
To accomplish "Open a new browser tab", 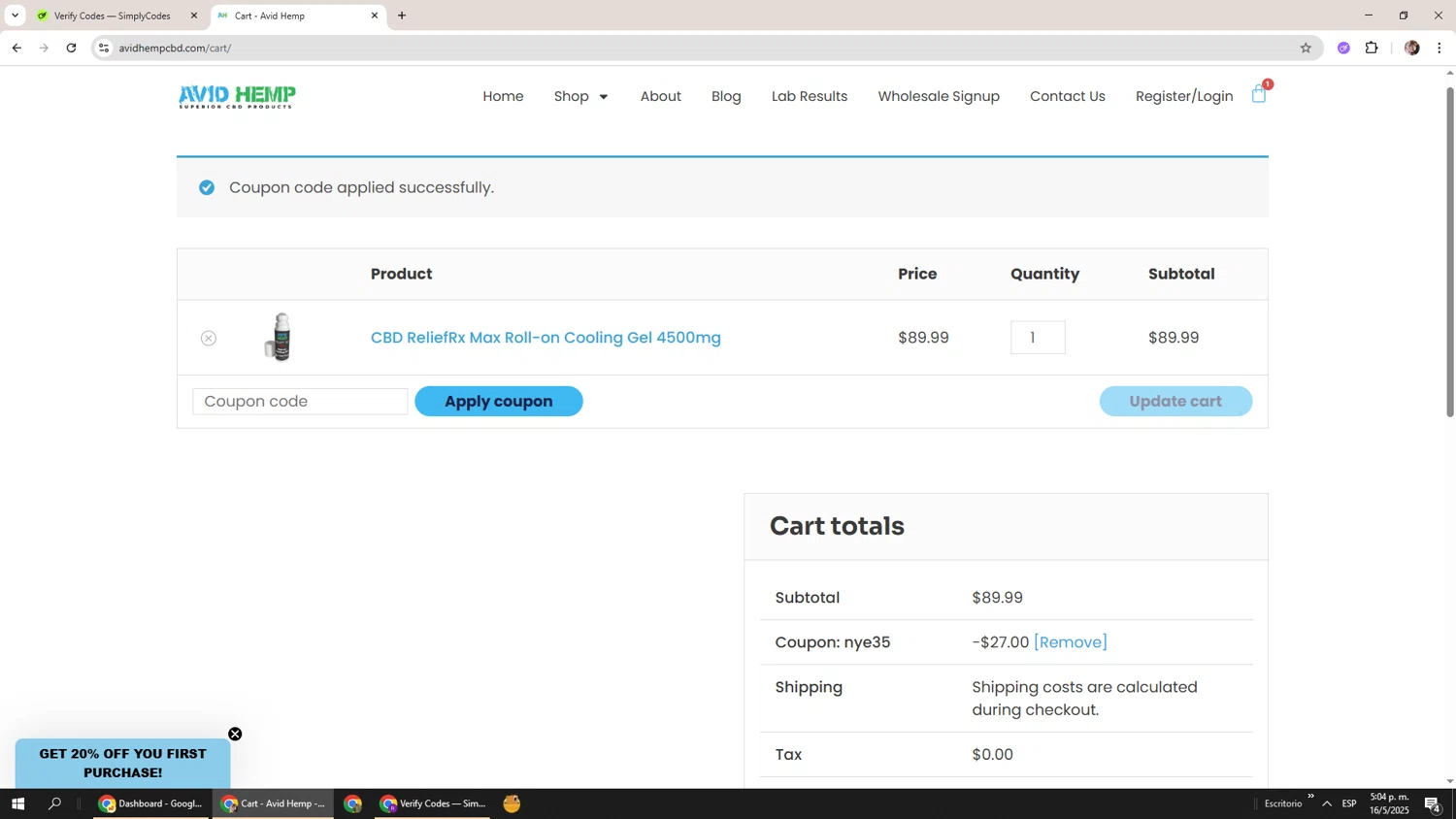I will (x=402, y=16).
